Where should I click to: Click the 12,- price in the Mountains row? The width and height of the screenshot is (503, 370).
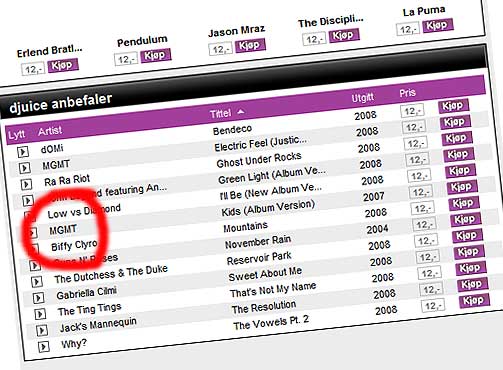[423, 208]
